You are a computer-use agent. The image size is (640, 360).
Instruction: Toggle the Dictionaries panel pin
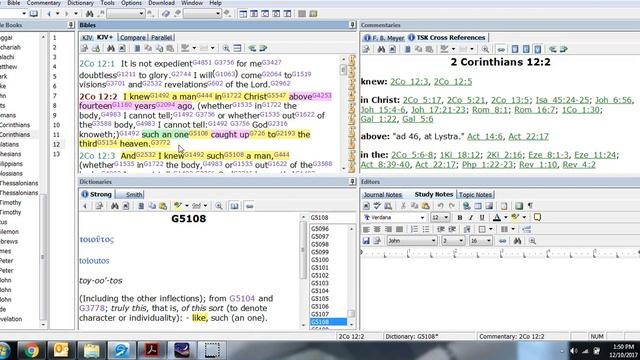[352, 182]
